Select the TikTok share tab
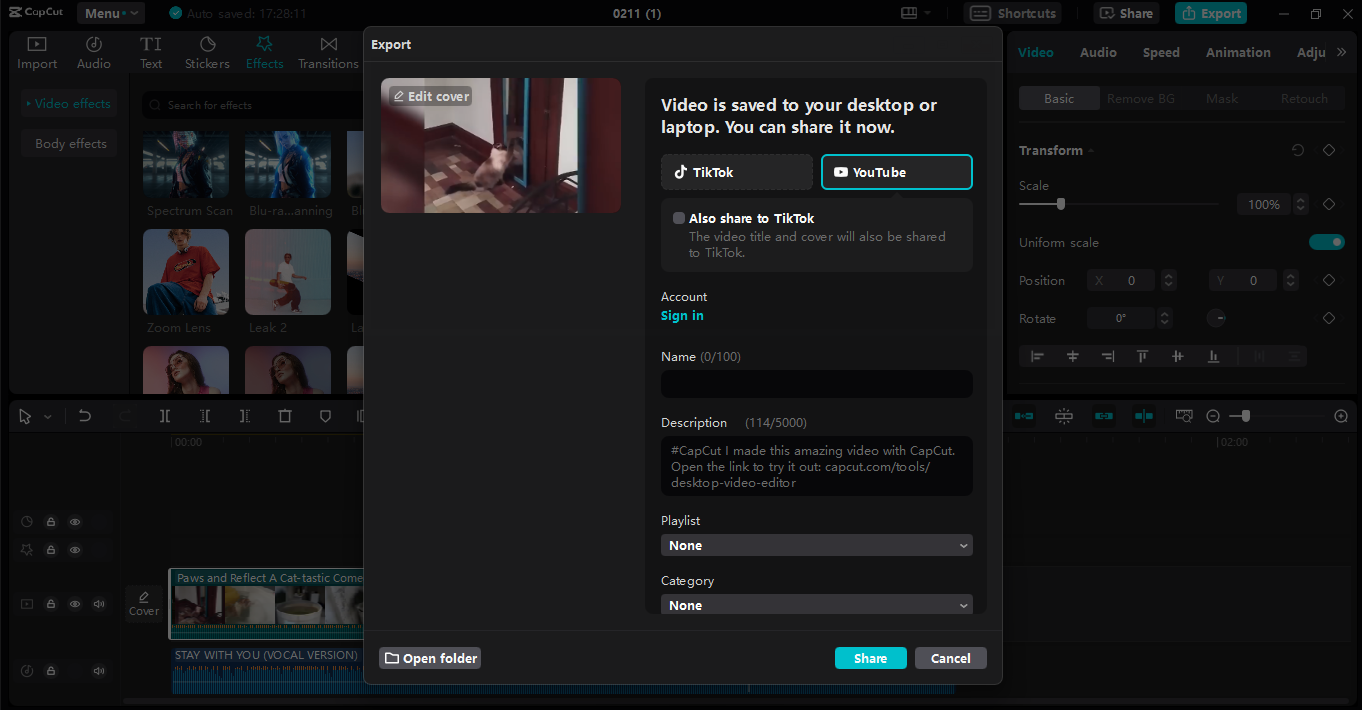The width and height of the screenshot is (1362, 710). [737, 172]
